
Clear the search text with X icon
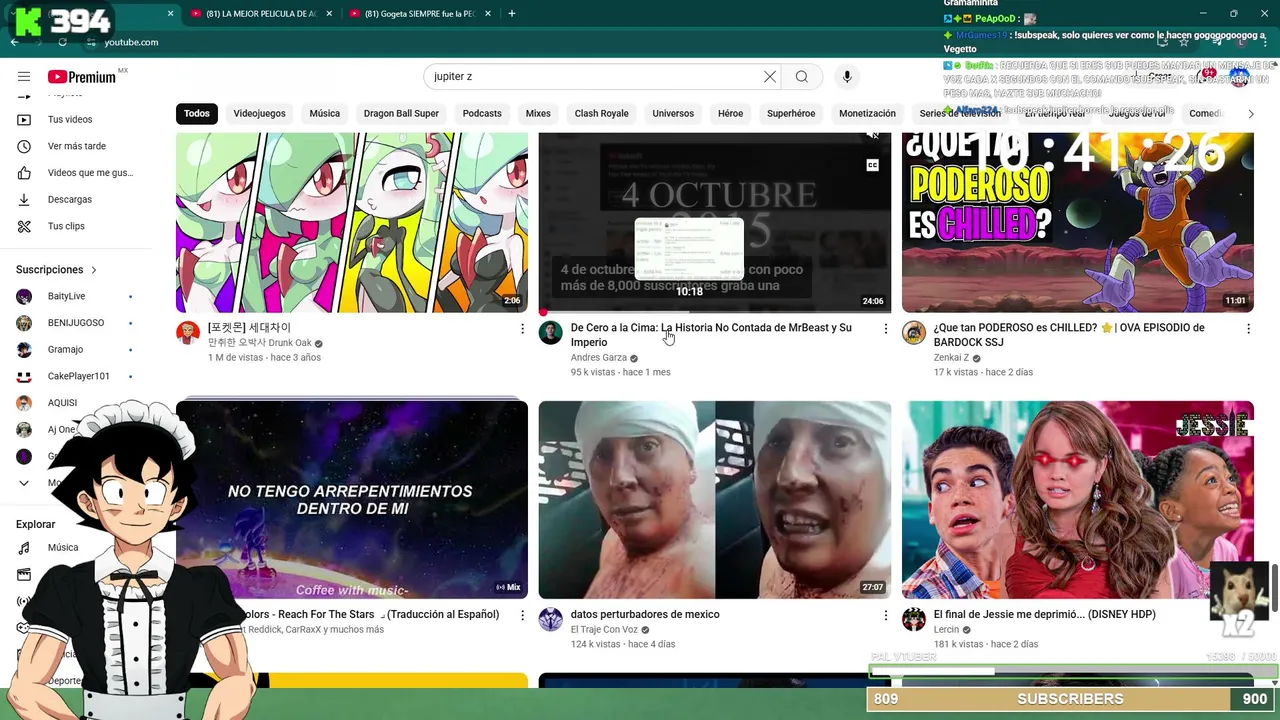click(770, 77)
